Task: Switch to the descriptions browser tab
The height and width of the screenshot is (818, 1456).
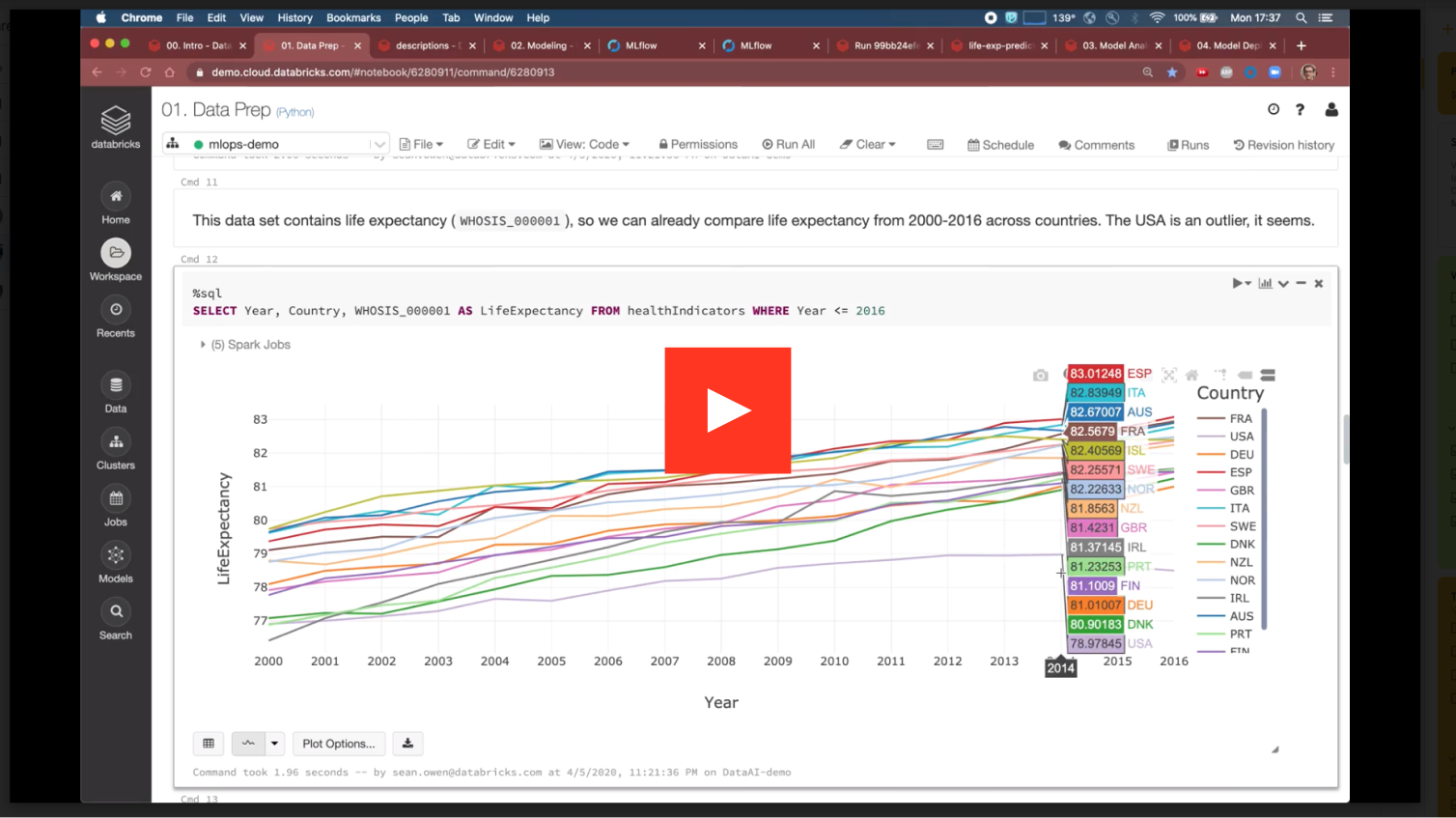Action: [428, 45]
